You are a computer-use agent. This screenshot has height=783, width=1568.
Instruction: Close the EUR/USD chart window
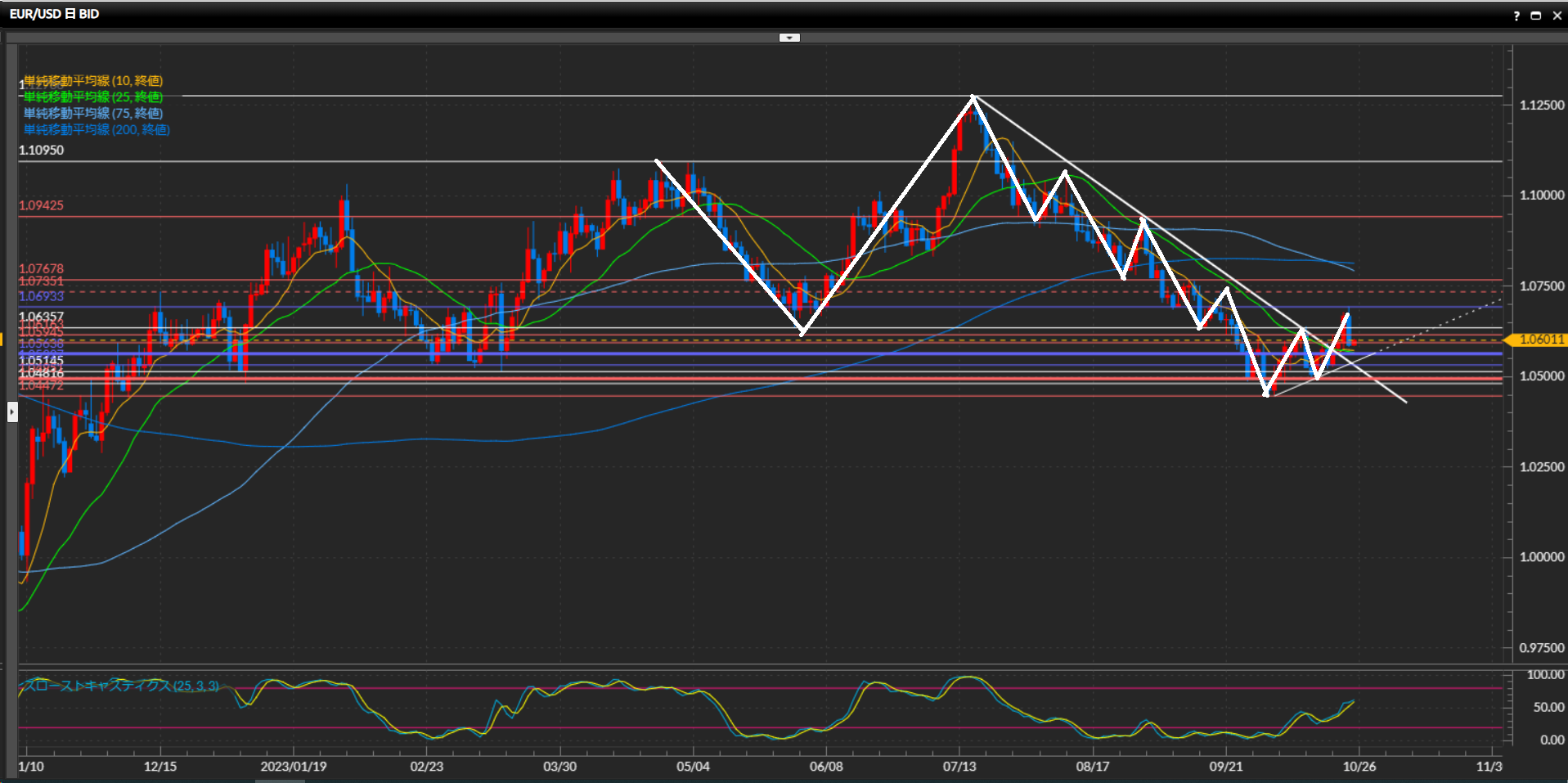[1557, 16]
